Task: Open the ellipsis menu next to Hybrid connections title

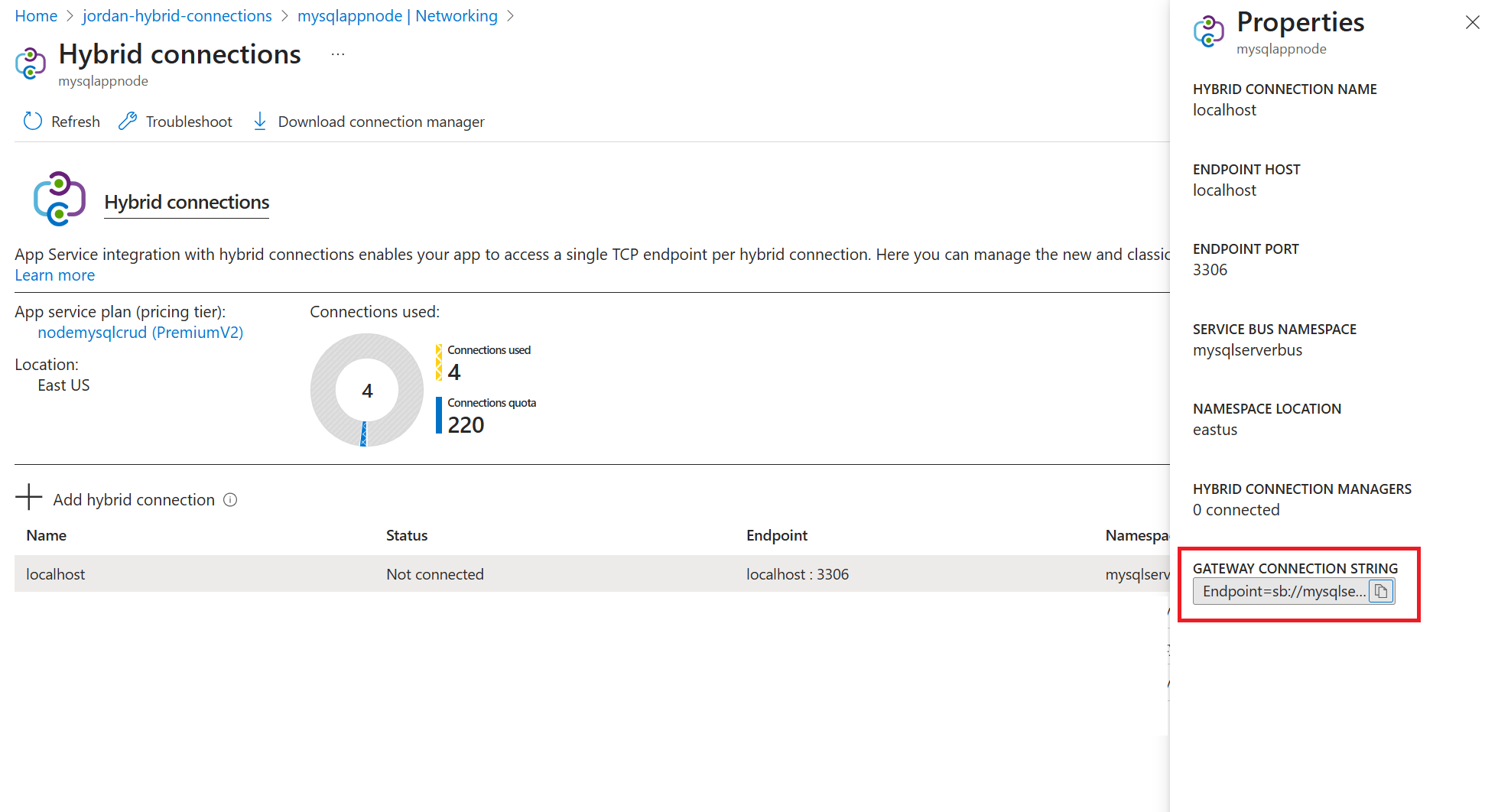Action: (337, 54)
